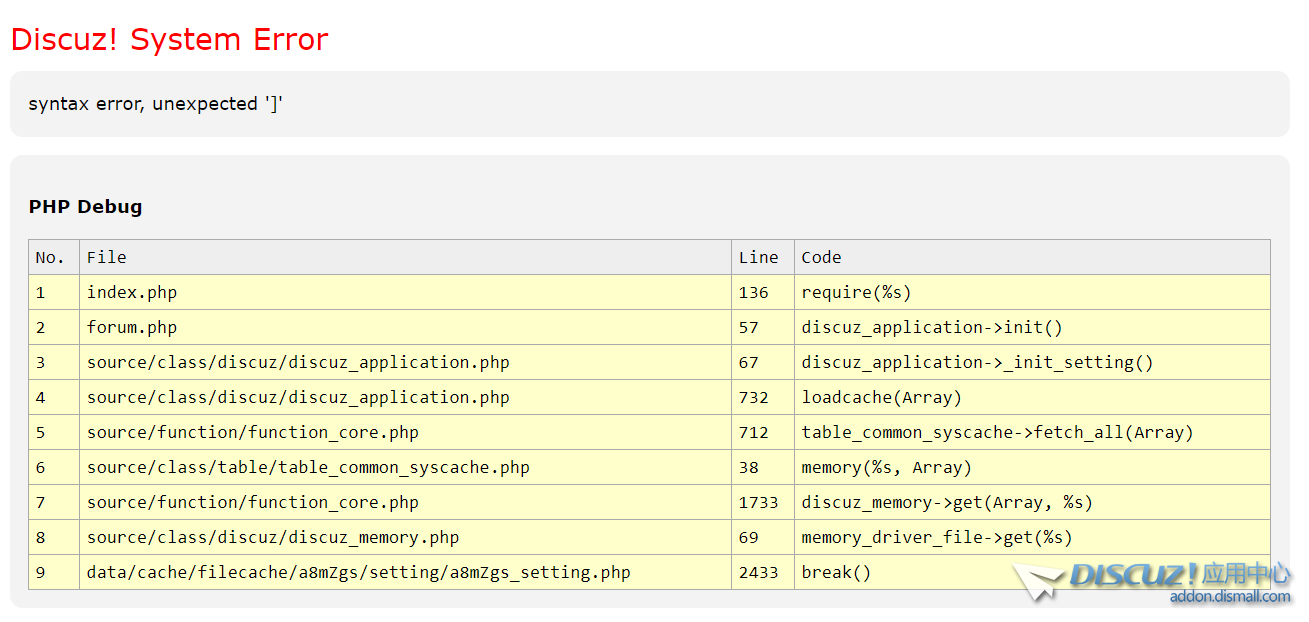Click row number 1 cell
1309x622 pixels.
(54, 292)
